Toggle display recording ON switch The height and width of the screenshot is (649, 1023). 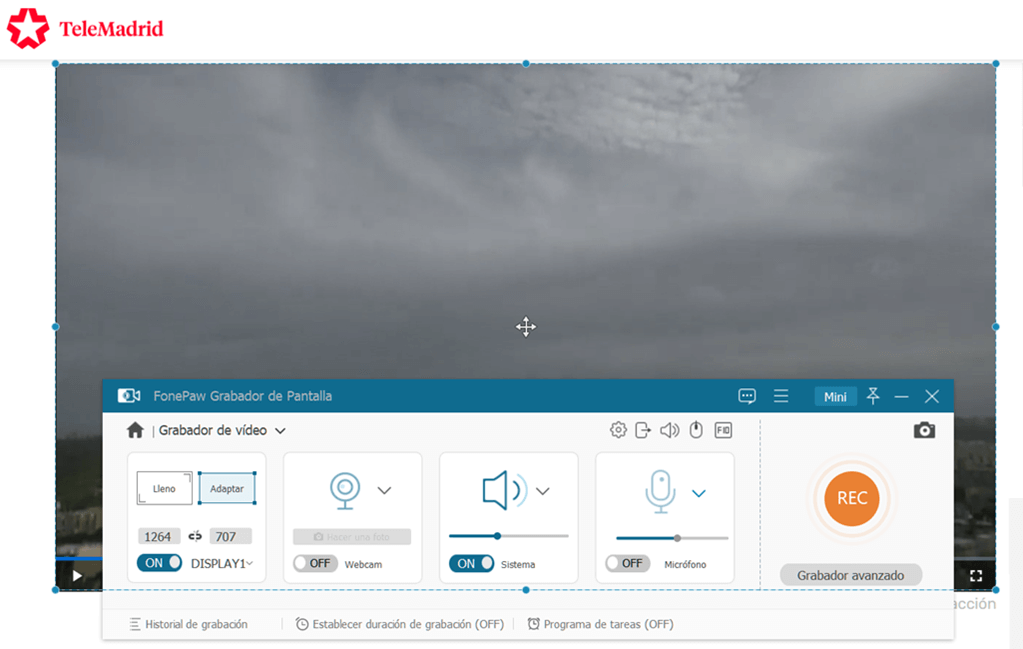pos(159,563)
